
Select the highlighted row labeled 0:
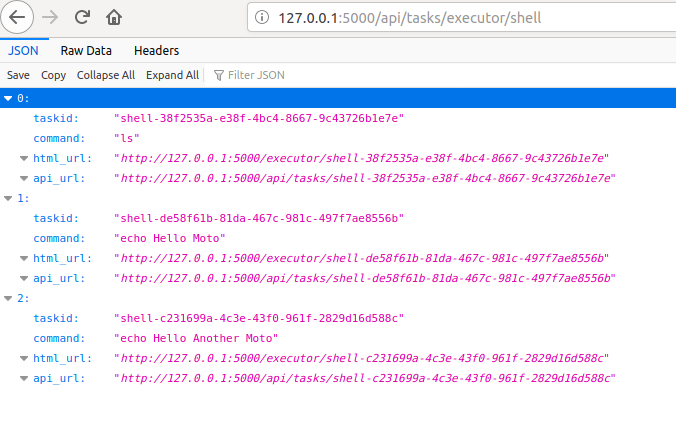coord(338,98)
